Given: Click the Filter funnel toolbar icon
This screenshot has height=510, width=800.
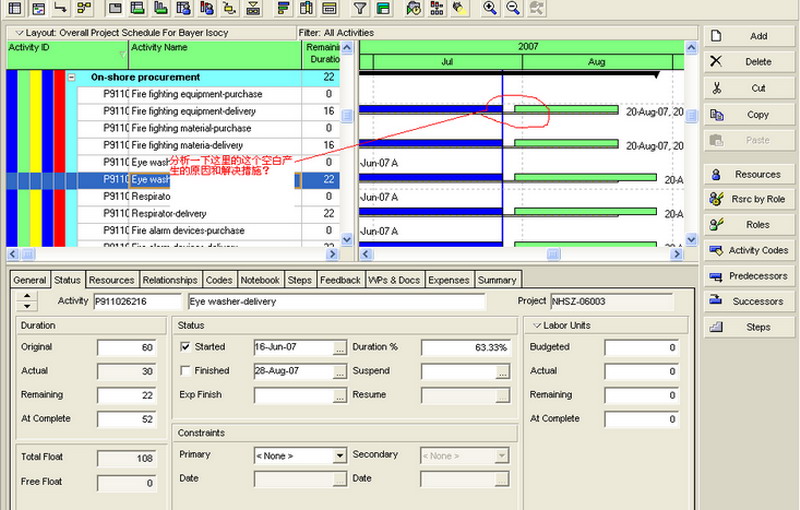Looking at the screenshot, I should pyautogui.click(x=360, y=8).
